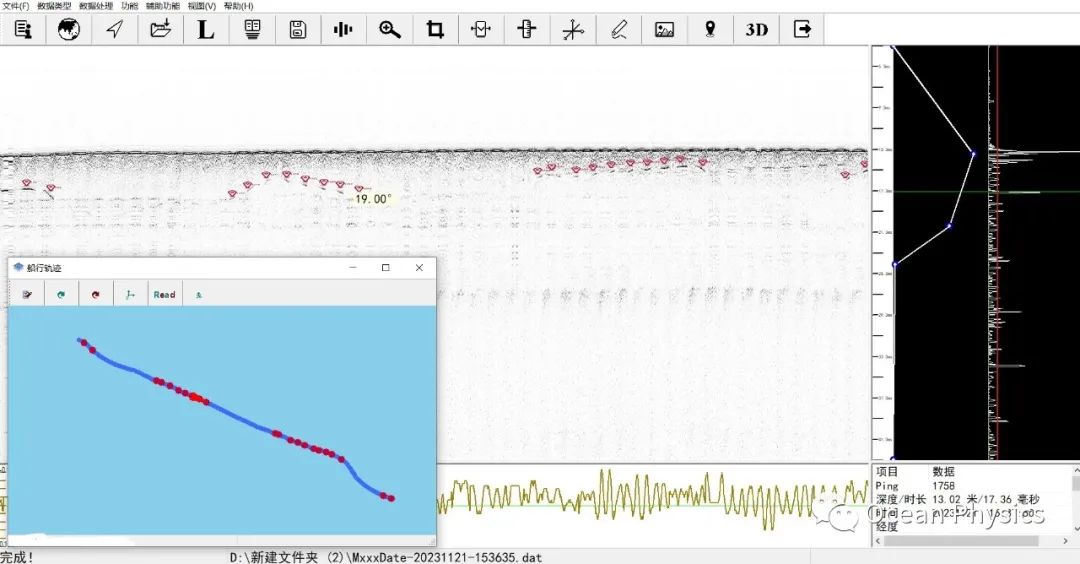1080x564 pixels.
Task: Click the floppy disk save icon
Action: [x=297, y=30]
